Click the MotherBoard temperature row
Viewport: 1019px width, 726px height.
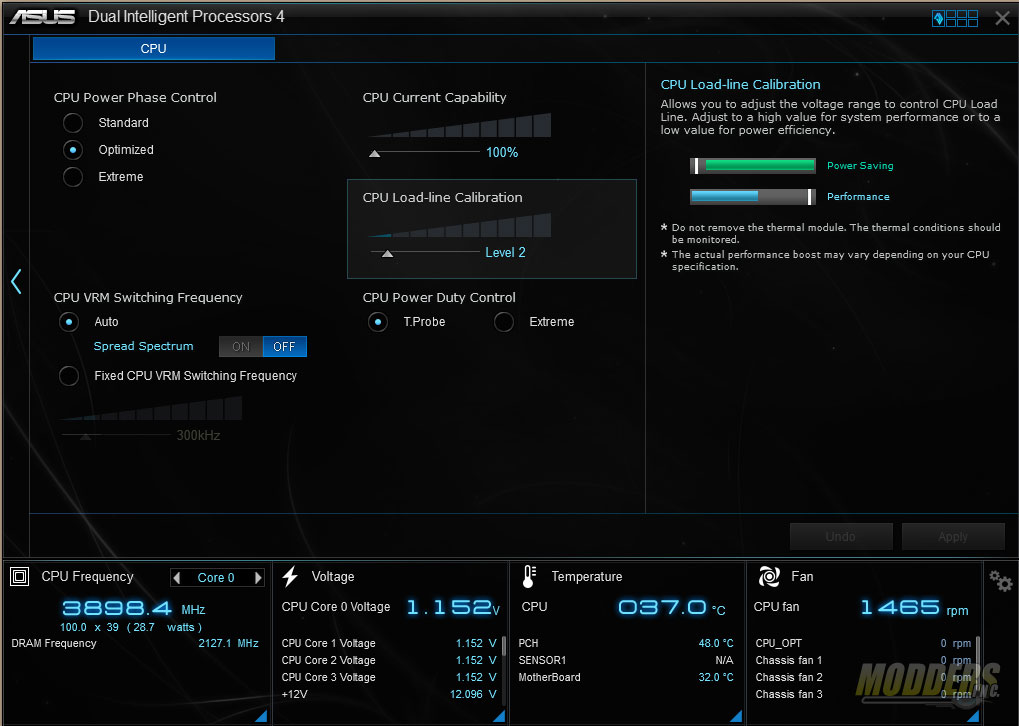coord(626,677)
